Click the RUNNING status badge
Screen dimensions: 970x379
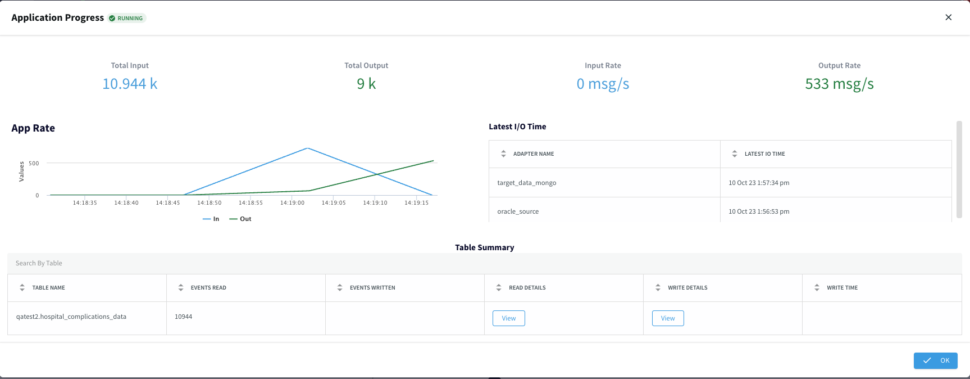pyautogui.click(x=127, y=18)
